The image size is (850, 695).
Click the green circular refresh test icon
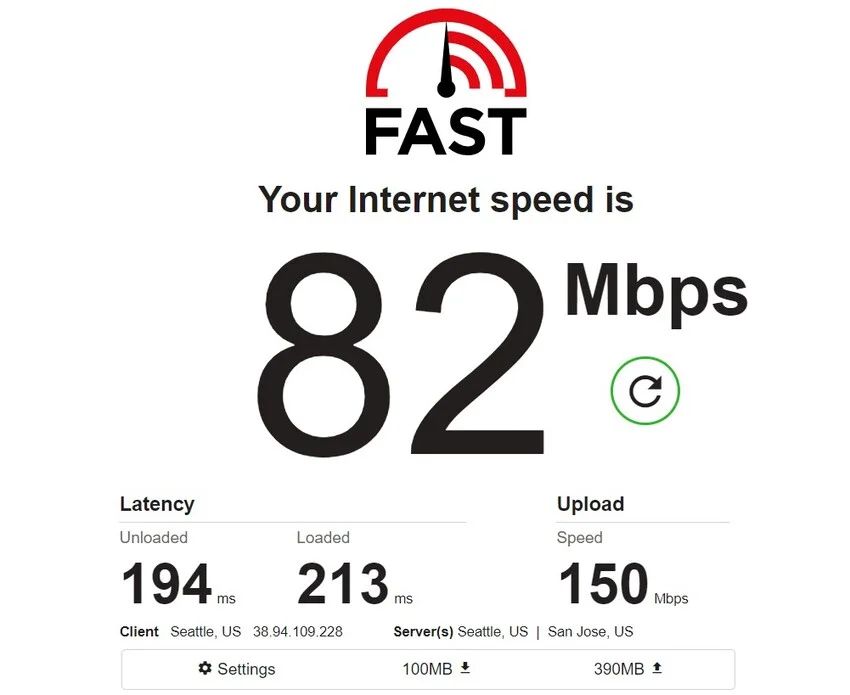coord(645,390)
